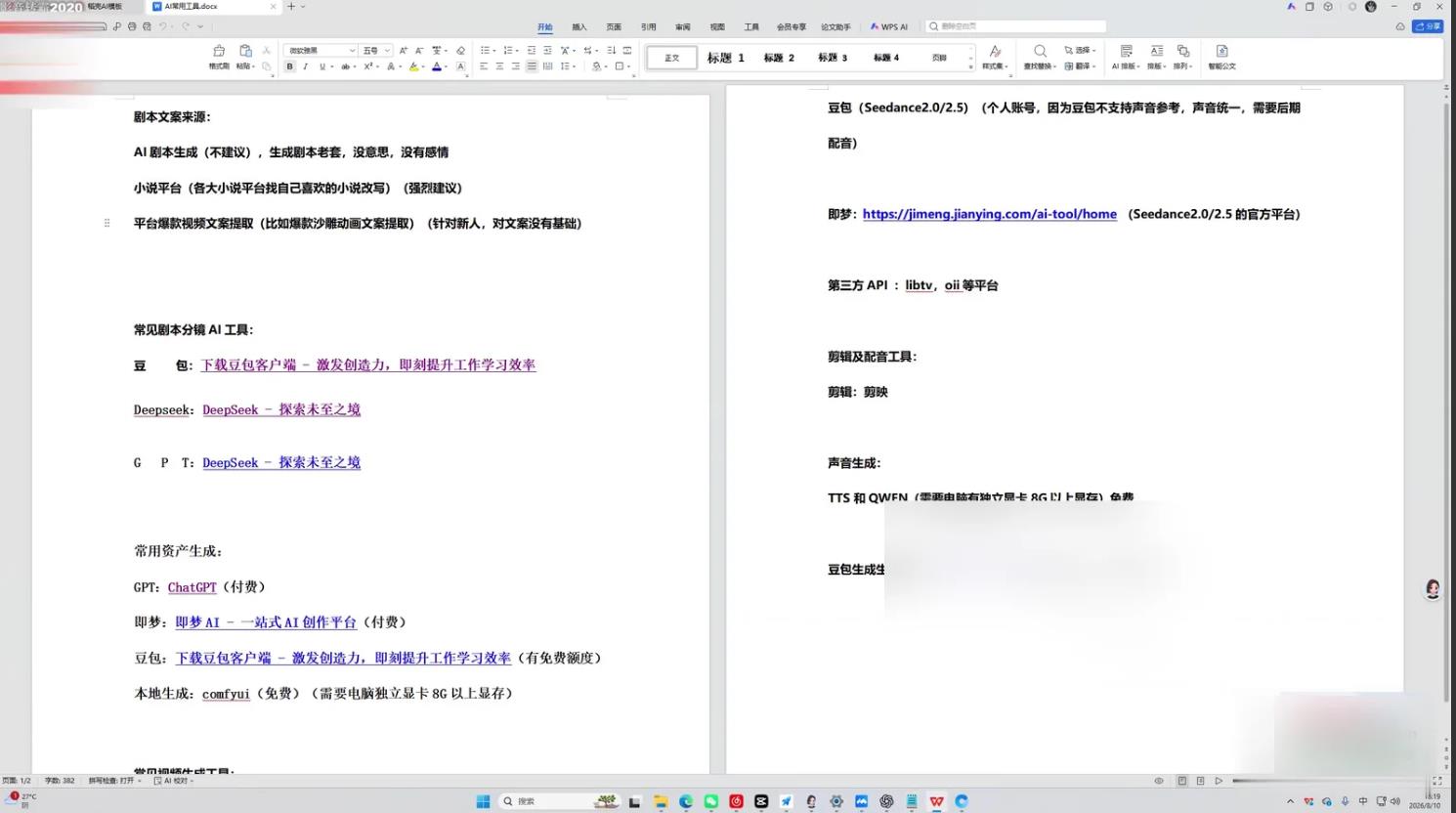Click the Cut scissors icon
Viewport: 1456px width, 813px height.
point(266,51)
